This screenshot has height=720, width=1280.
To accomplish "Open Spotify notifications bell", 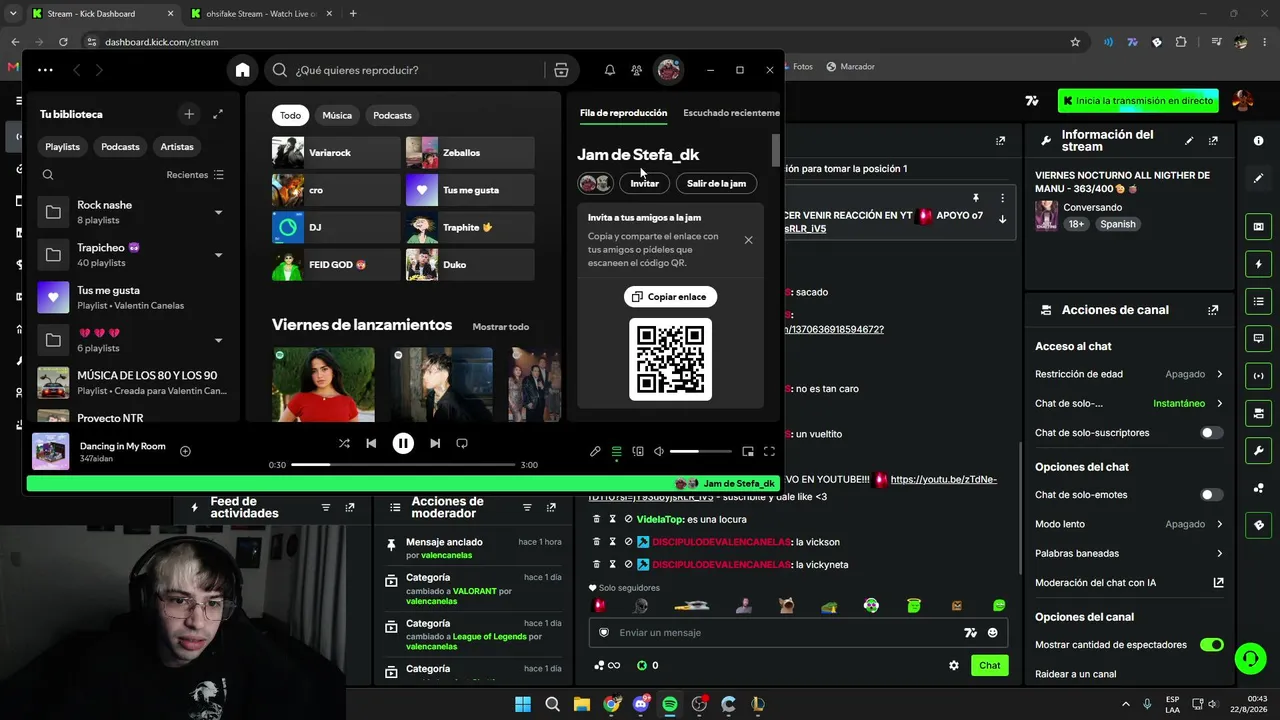I will tap(609, 70).
